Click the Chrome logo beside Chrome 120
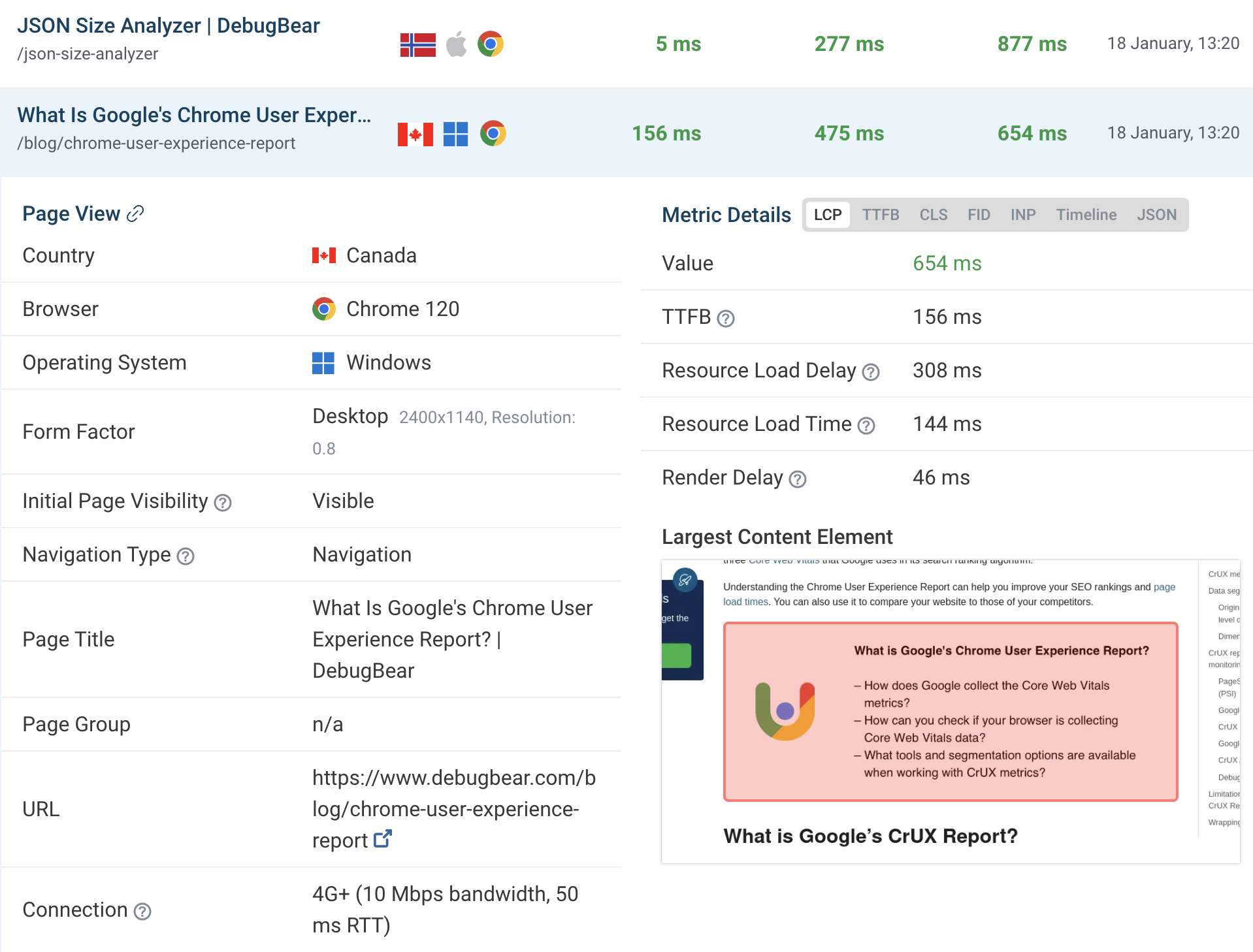 (x=324, y=309)
